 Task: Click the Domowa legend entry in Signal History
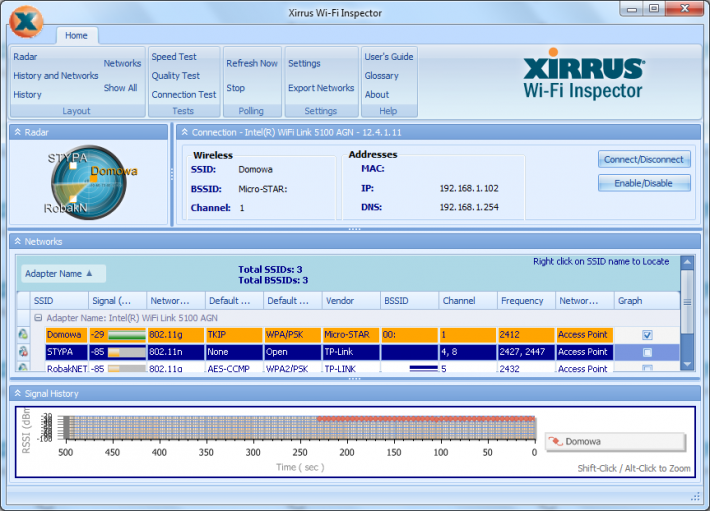pos(615,441)
